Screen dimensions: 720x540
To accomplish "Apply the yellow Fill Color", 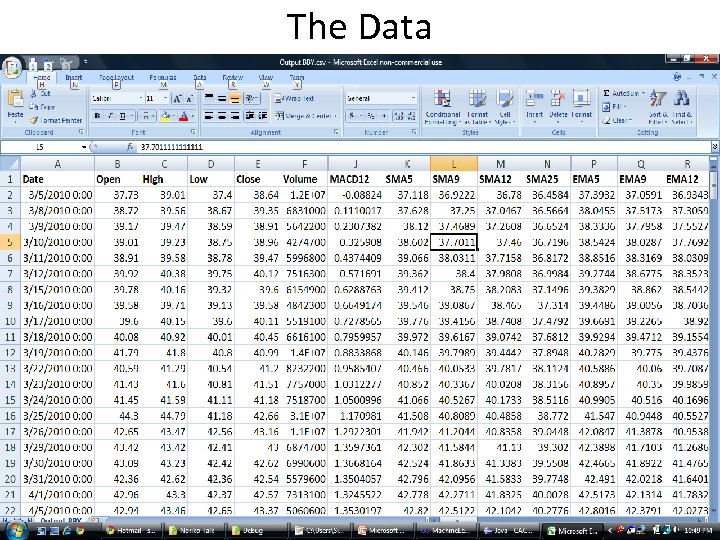I will [x=165, y=116].
